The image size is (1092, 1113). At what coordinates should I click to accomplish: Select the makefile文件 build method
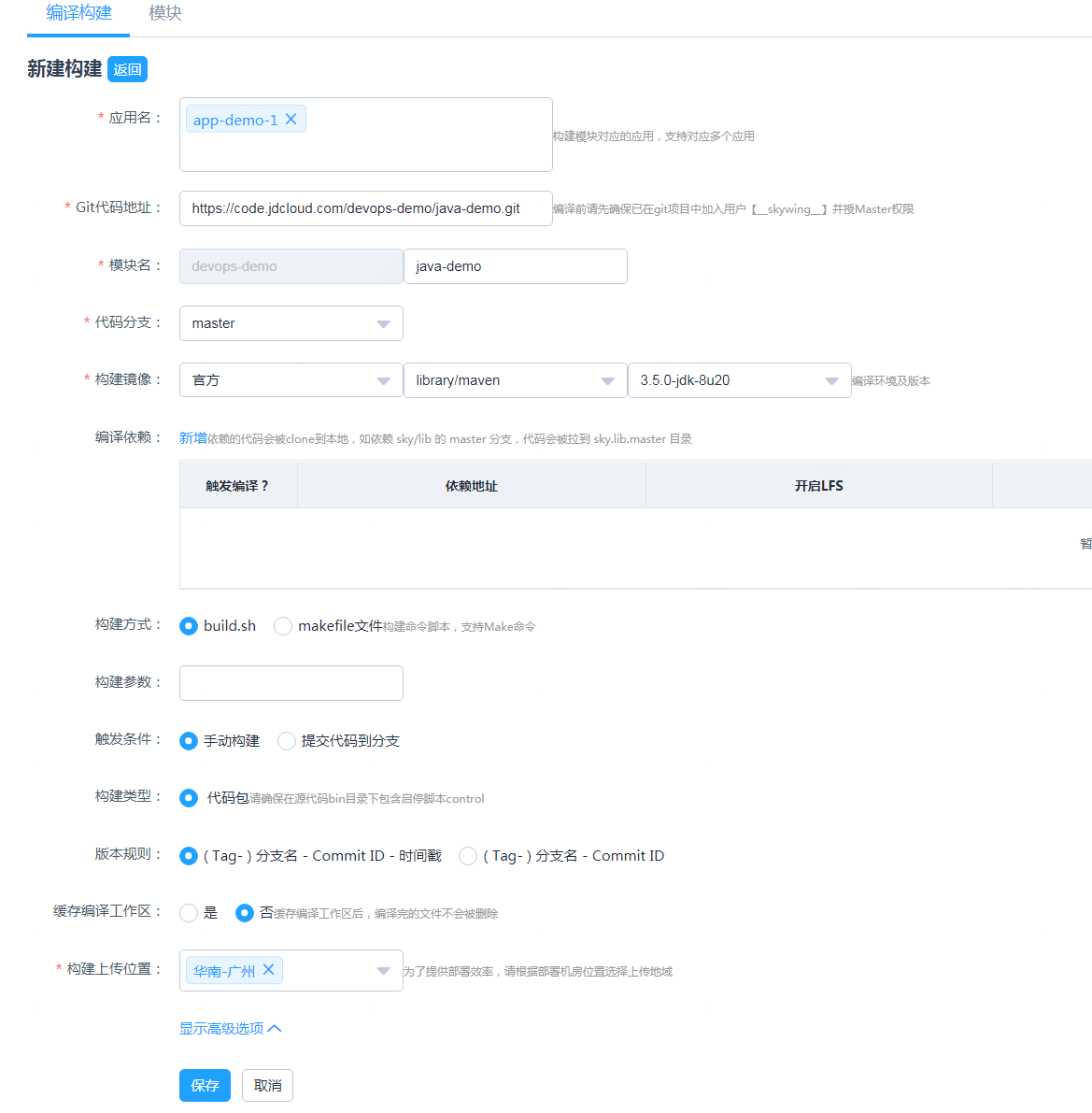pyautogui.click(x=283, y=626)
